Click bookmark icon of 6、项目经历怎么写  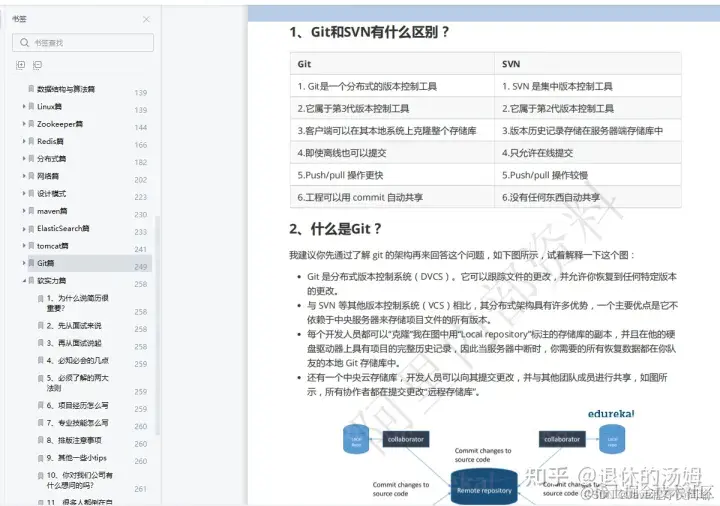click(41, 405)
